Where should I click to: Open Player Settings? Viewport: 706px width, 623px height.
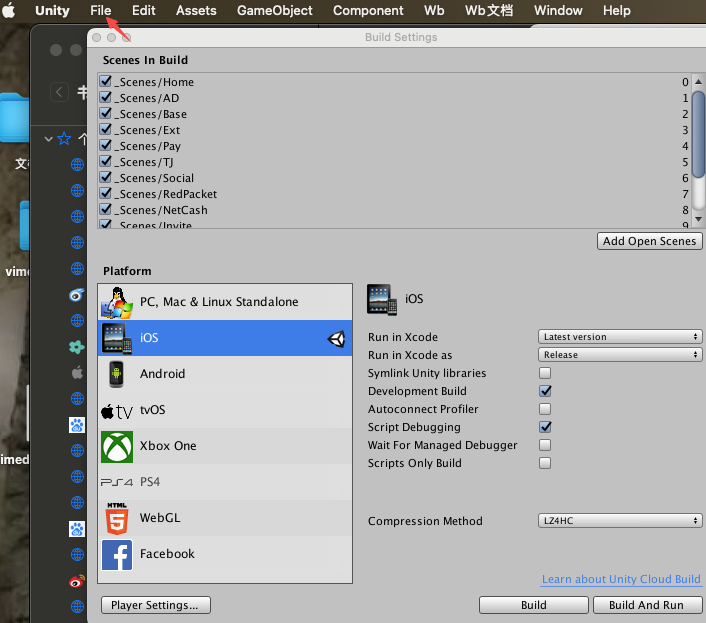pos(155,605)
